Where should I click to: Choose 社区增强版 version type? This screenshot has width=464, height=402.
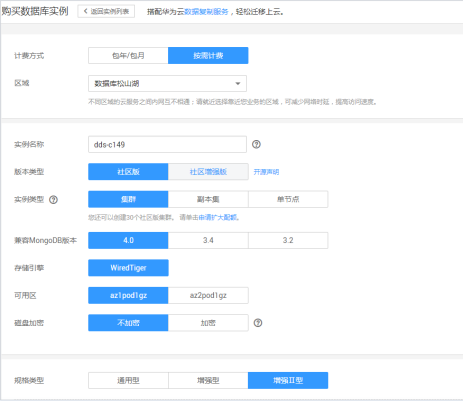click(208, 172)
